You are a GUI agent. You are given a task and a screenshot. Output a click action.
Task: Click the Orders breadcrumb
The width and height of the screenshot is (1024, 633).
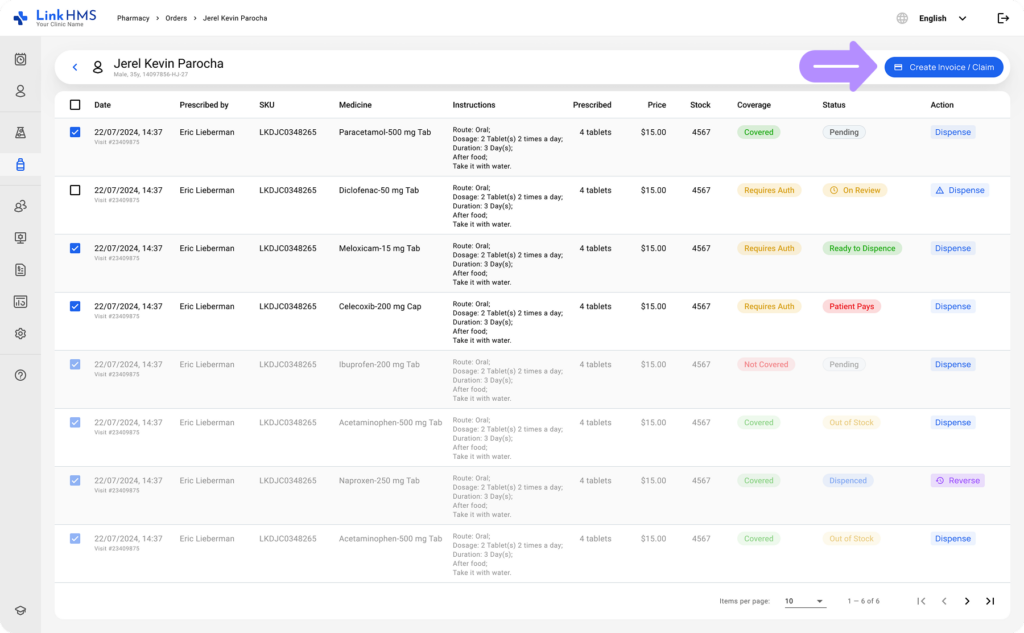tap(176, 18)
